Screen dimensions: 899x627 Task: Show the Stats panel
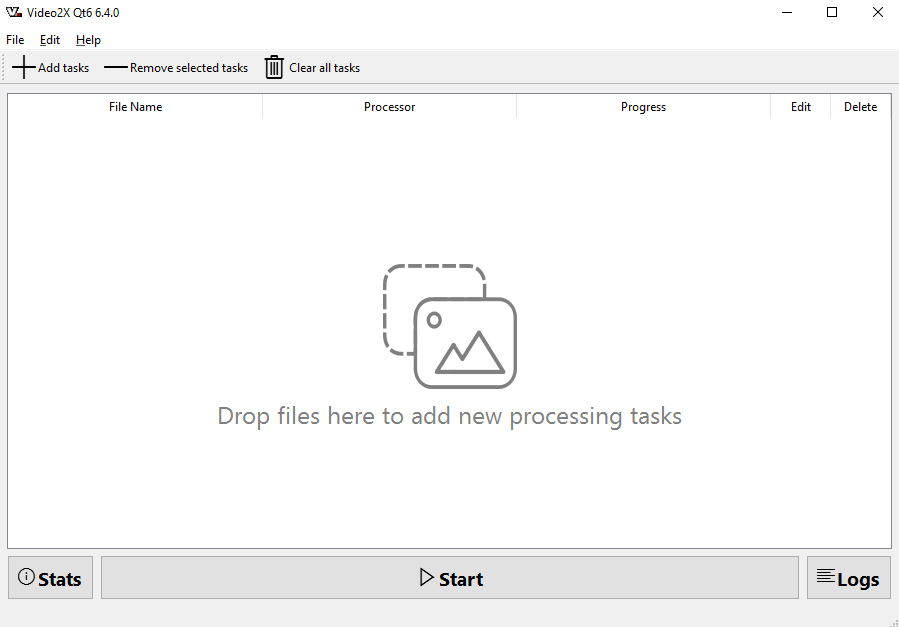(50, 578)
